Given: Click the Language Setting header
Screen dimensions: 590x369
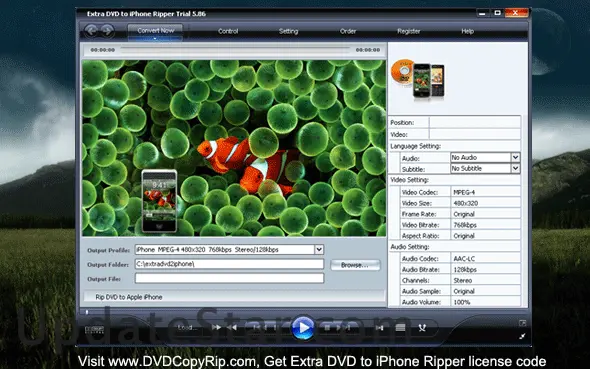Looking at the screenshot, I should point(415,146).
